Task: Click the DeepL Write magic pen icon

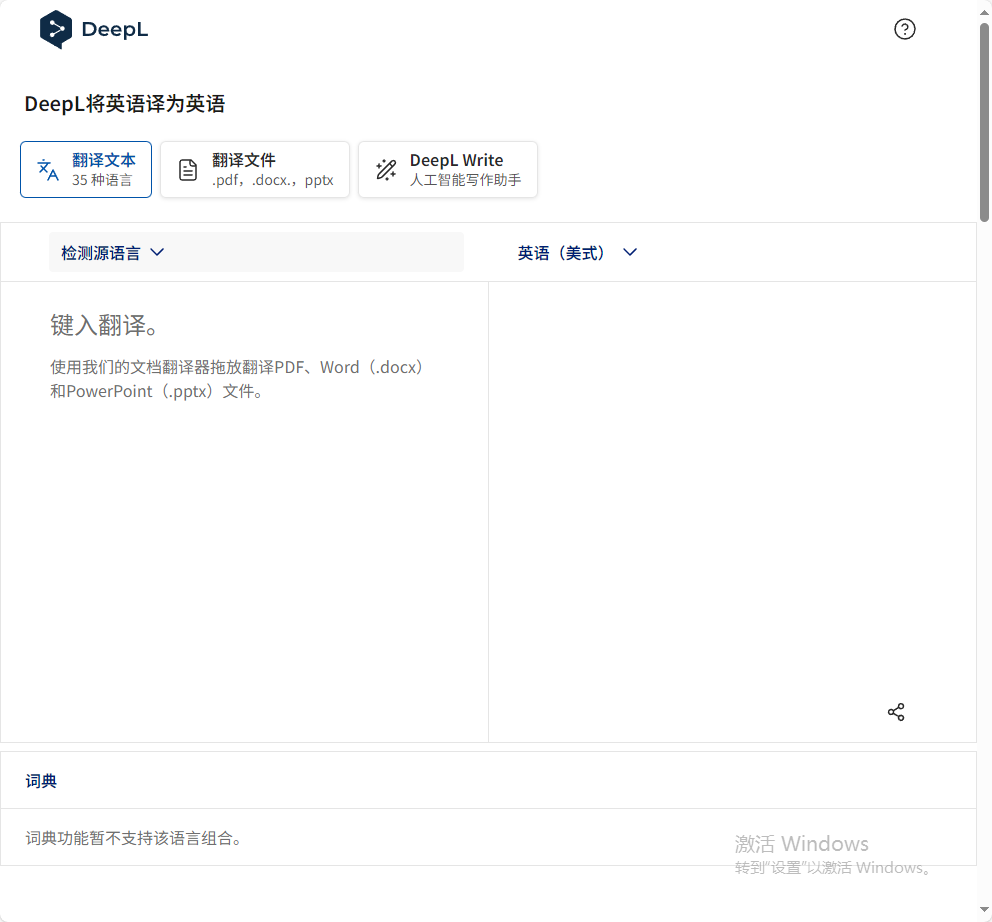Action: 386,170
